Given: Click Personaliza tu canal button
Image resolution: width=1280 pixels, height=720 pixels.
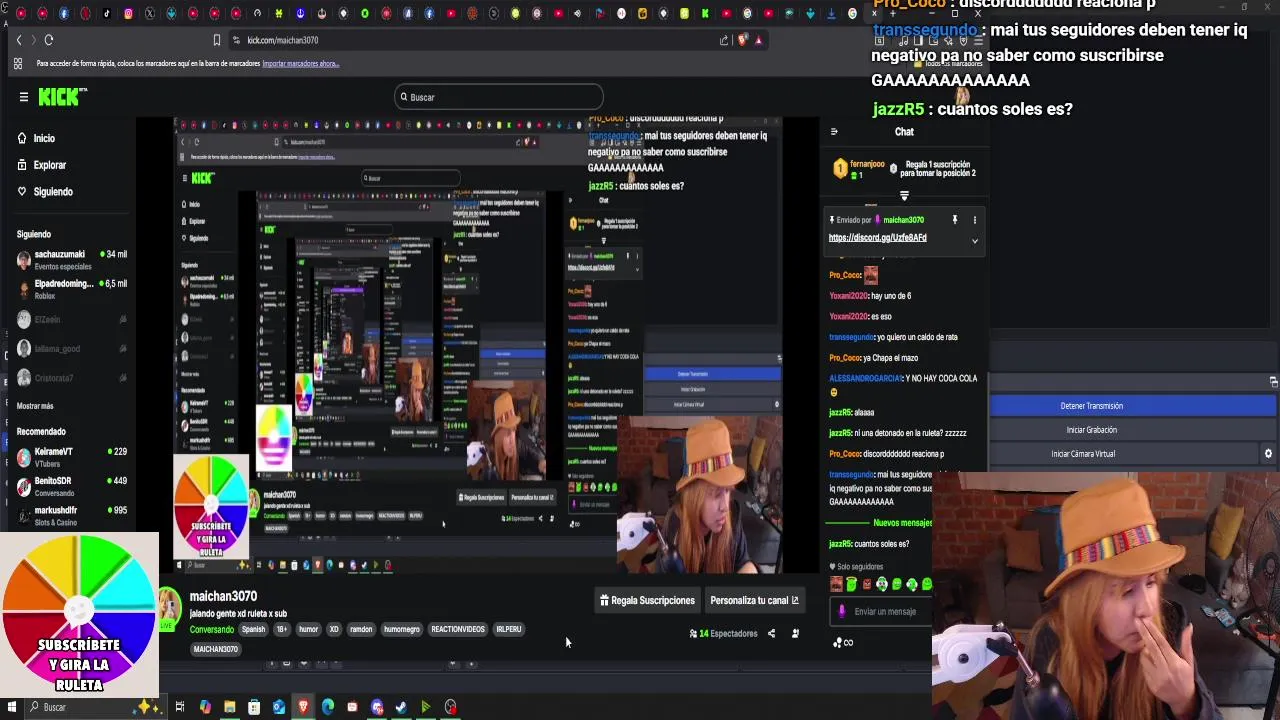Looking at the screenshot, I should 754,600.
